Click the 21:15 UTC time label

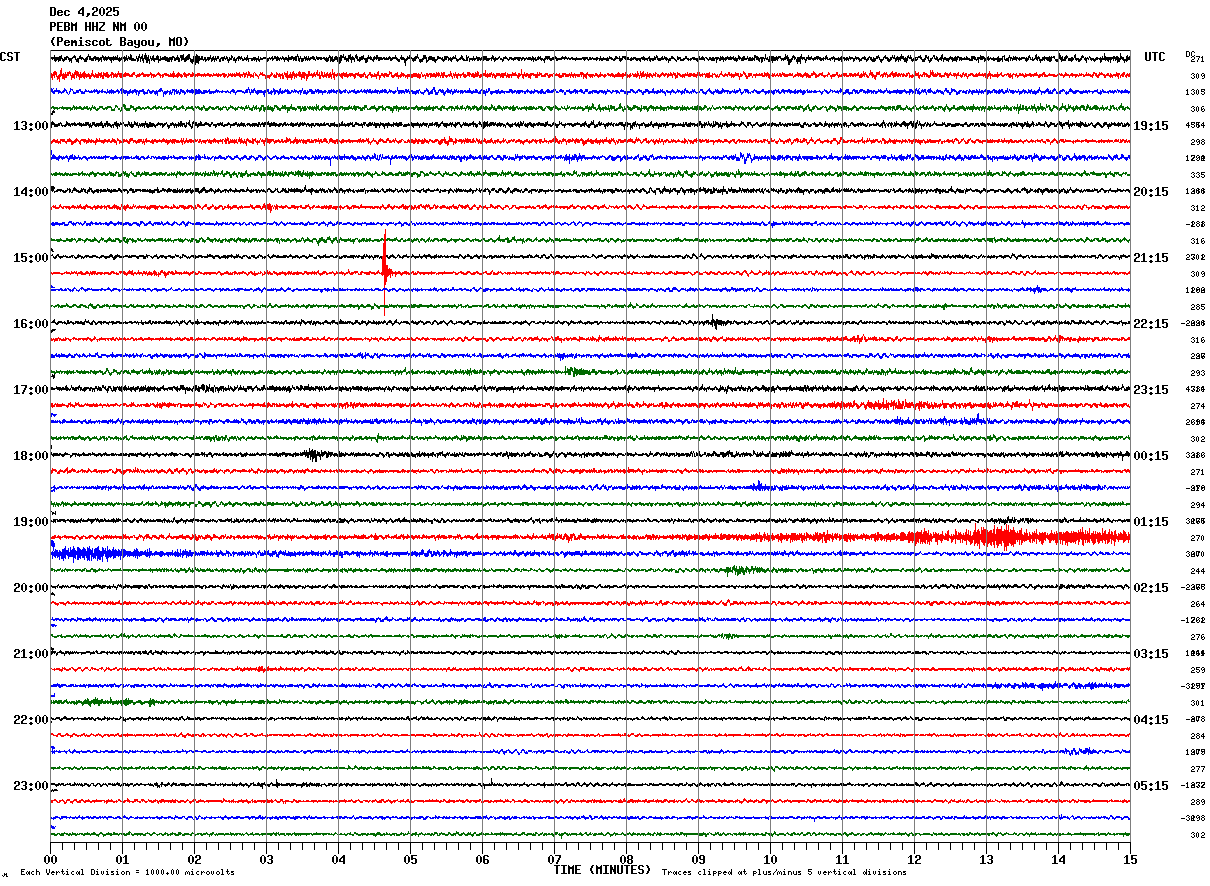(x=1150, y=258)
